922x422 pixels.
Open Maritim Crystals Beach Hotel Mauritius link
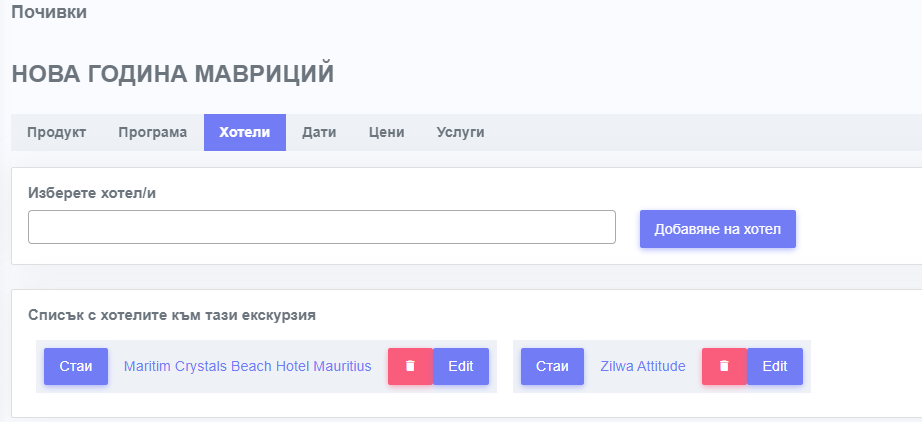pos(247,366)
